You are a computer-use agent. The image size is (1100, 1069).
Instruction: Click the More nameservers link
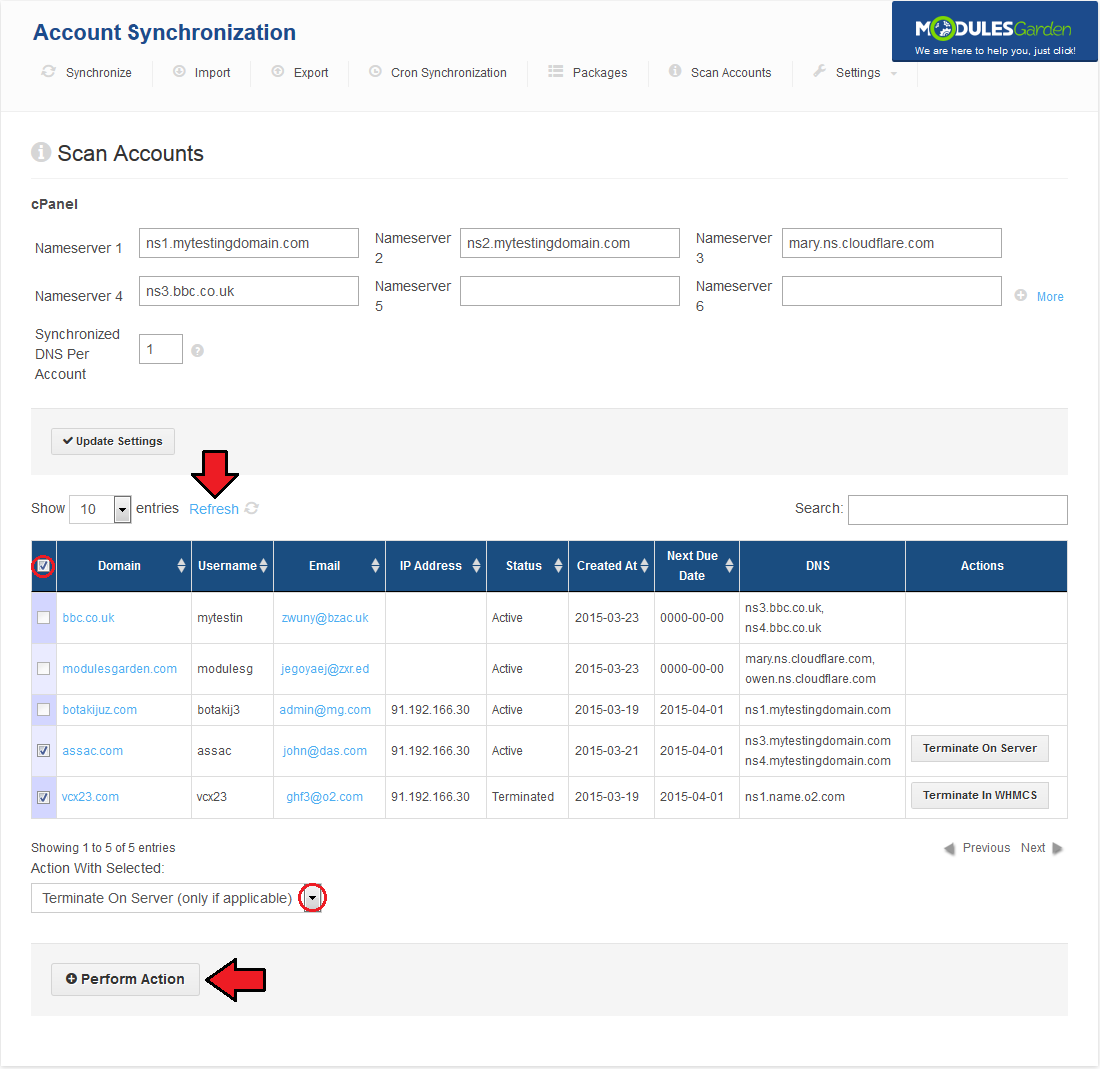pyautogui.click(x=1050, y=297)
